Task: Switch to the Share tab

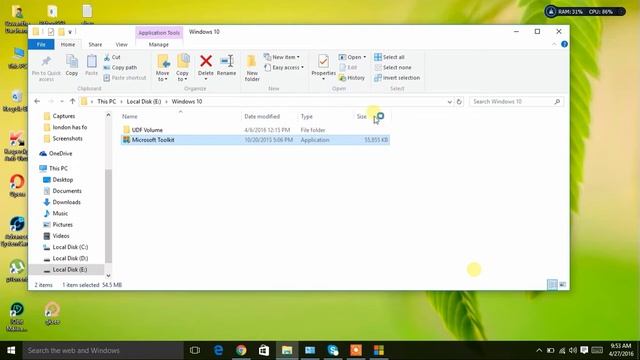Action: click(95, 44)
